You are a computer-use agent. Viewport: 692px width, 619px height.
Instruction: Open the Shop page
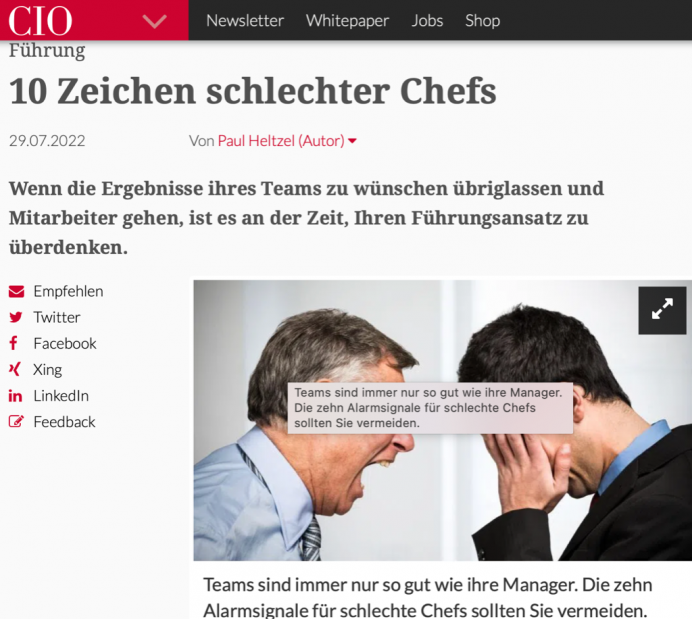click(482, 21)
